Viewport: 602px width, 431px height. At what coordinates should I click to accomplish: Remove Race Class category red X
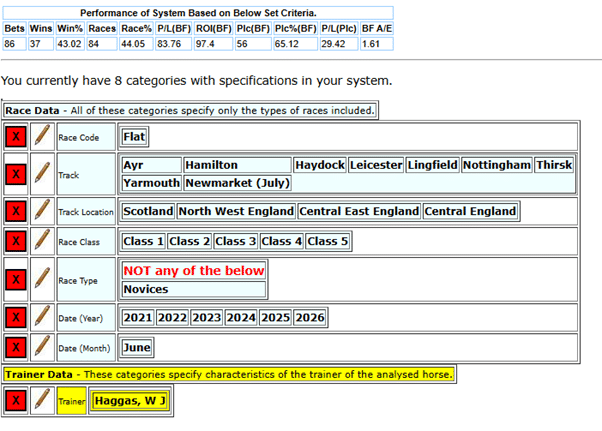tap(16, 241)
